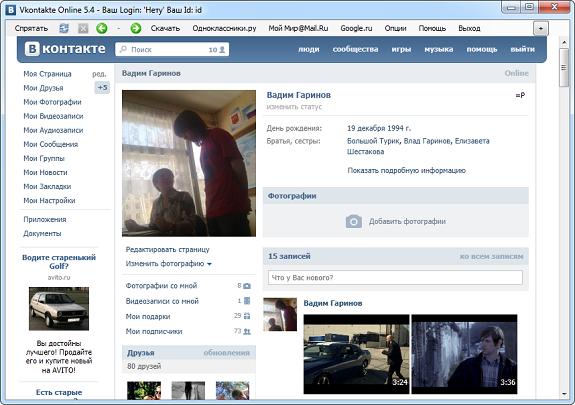This screenshot has width=575, height=405.
Task: Click the film icon beside Видеозаписи со мной
Action: pyautogui.click(x=247, y=301)
